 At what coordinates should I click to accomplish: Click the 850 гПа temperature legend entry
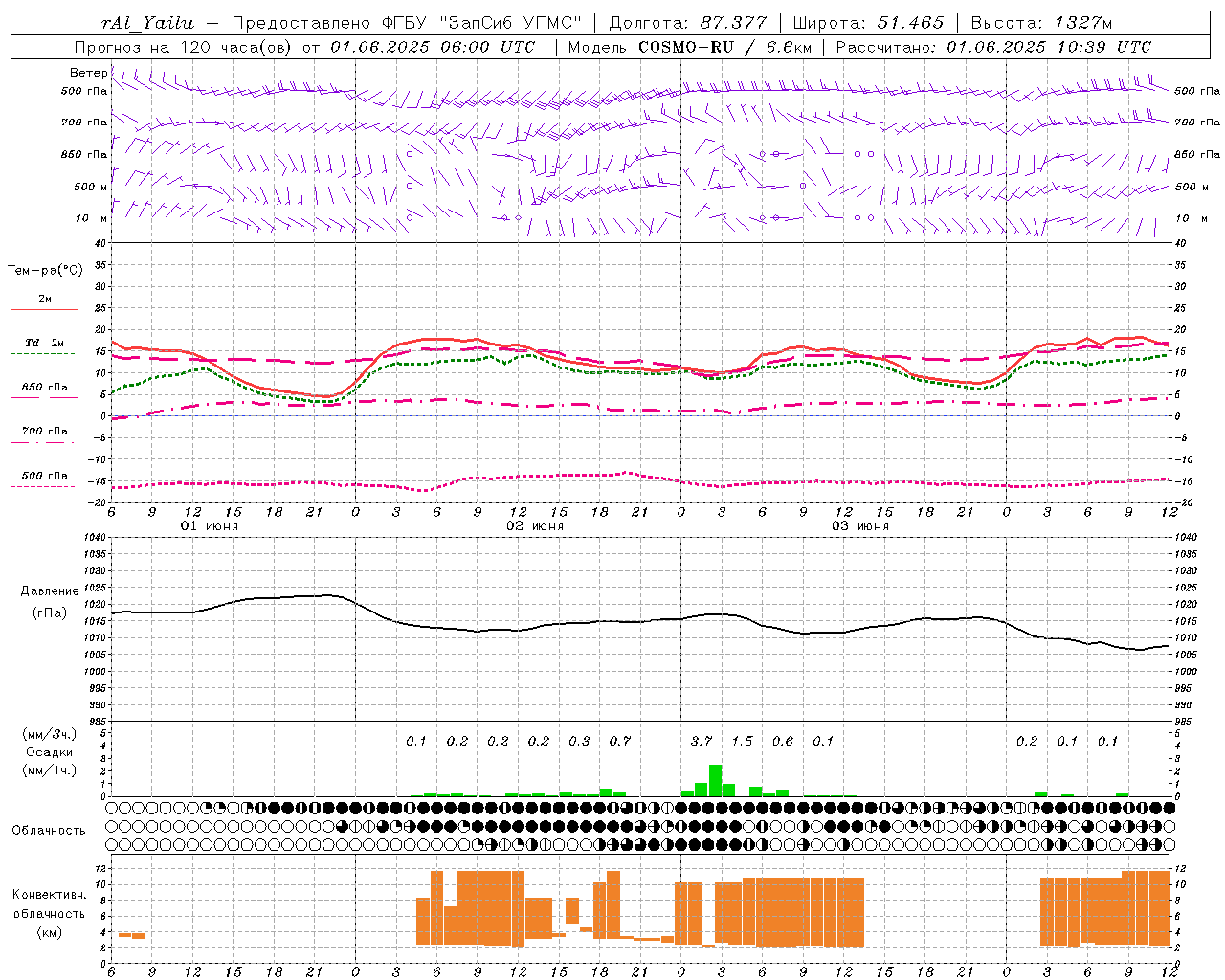(x=45, y=391)
